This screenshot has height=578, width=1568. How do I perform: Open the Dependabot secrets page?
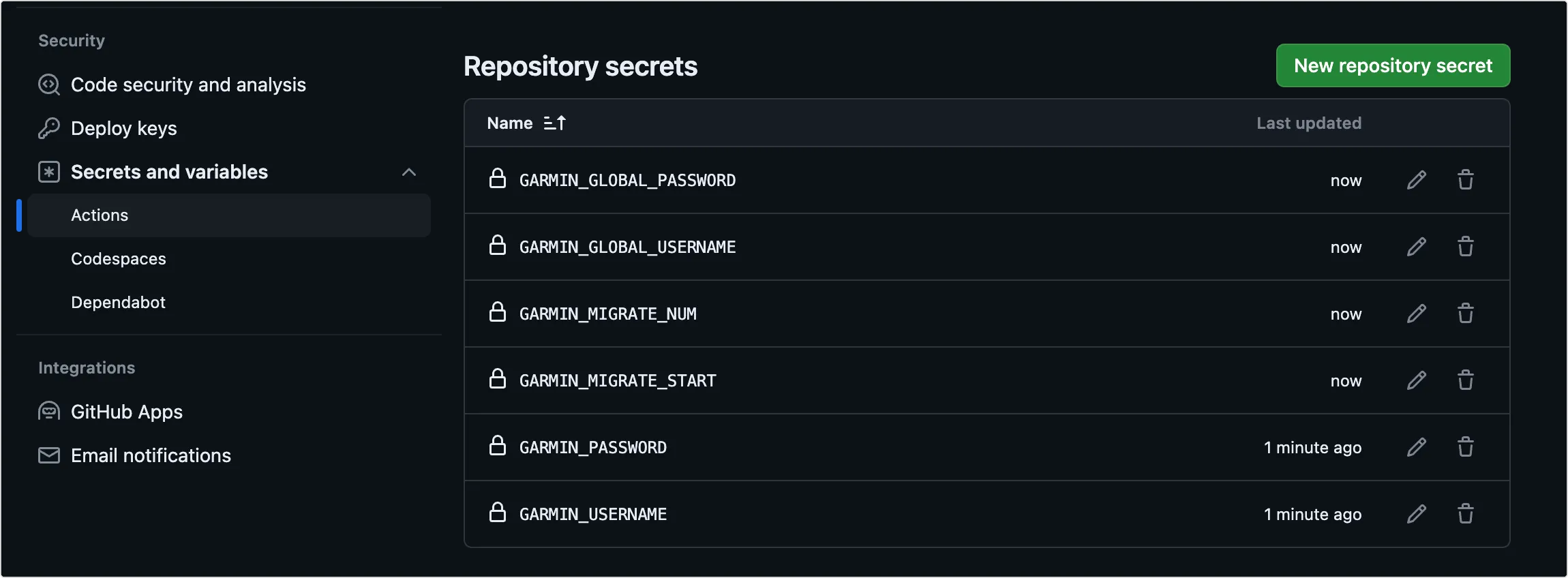point(119,303)
